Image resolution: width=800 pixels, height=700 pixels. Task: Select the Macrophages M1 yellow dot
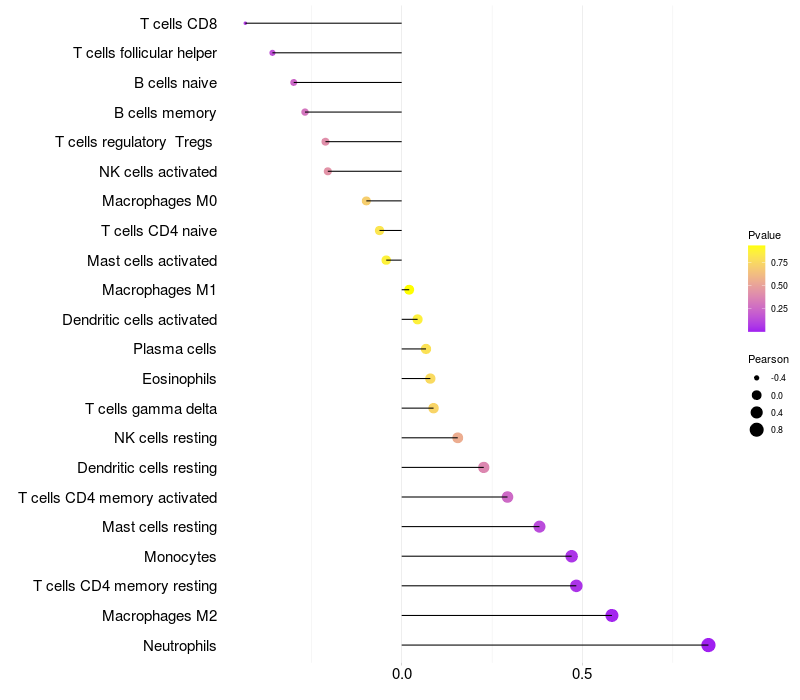click(408, 290)
